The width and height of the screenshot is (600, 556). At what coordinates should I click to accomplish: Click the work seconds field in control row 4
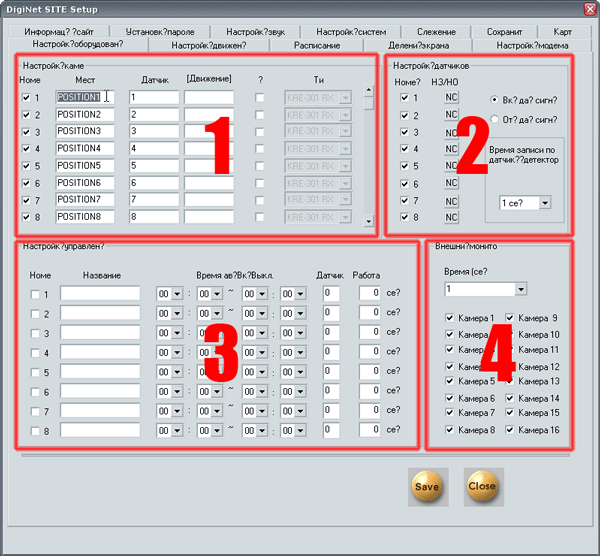coord(370,352)
